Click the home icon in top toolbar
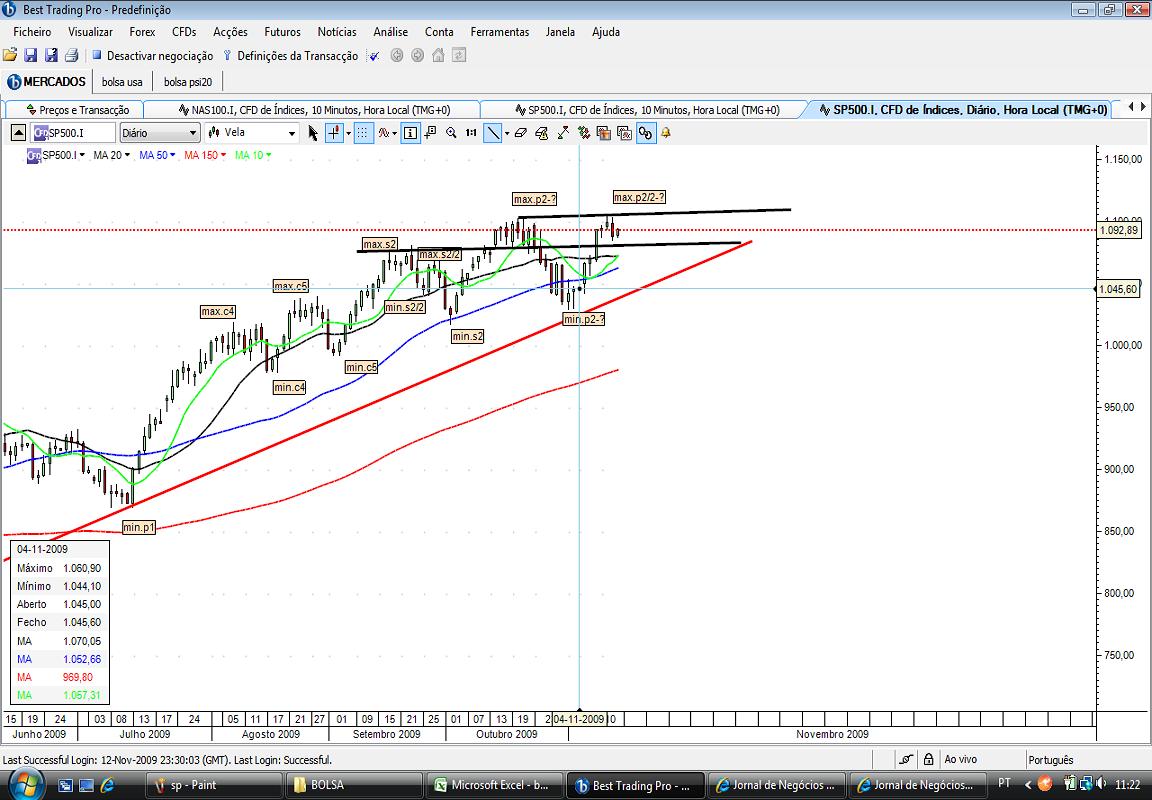Image resolution: width=1152 pixels, height=800 pixels. point(438,56)
